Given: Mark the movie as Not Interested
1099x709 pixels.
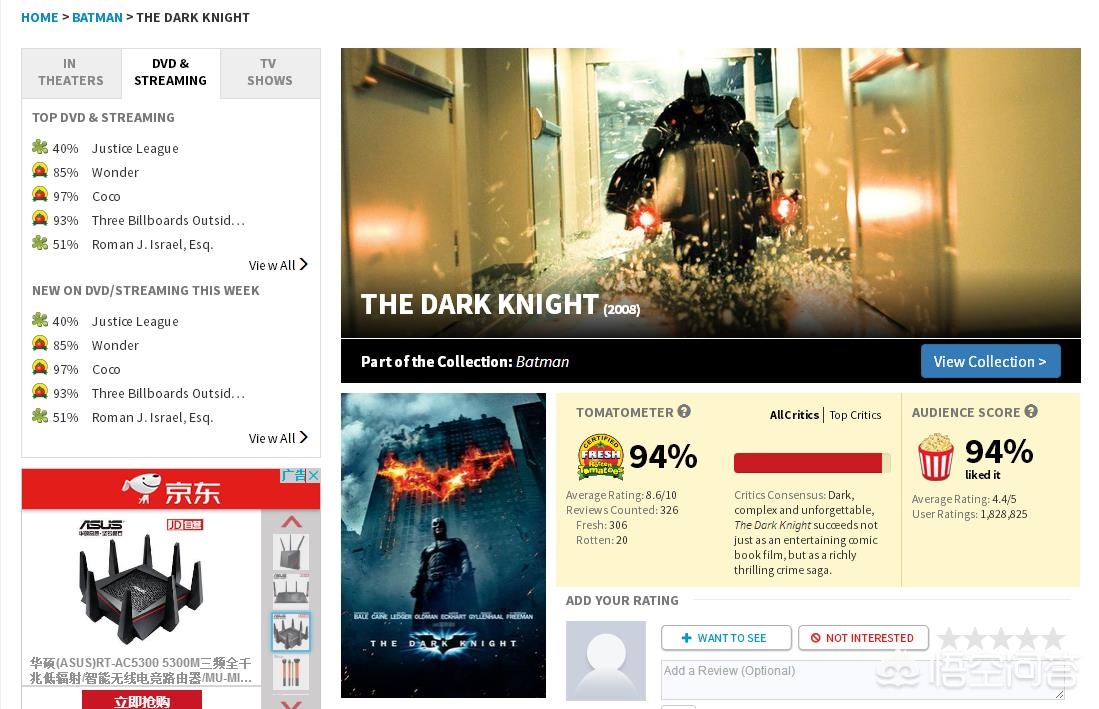Looking at the screenshot, I should tap(864, 638).
